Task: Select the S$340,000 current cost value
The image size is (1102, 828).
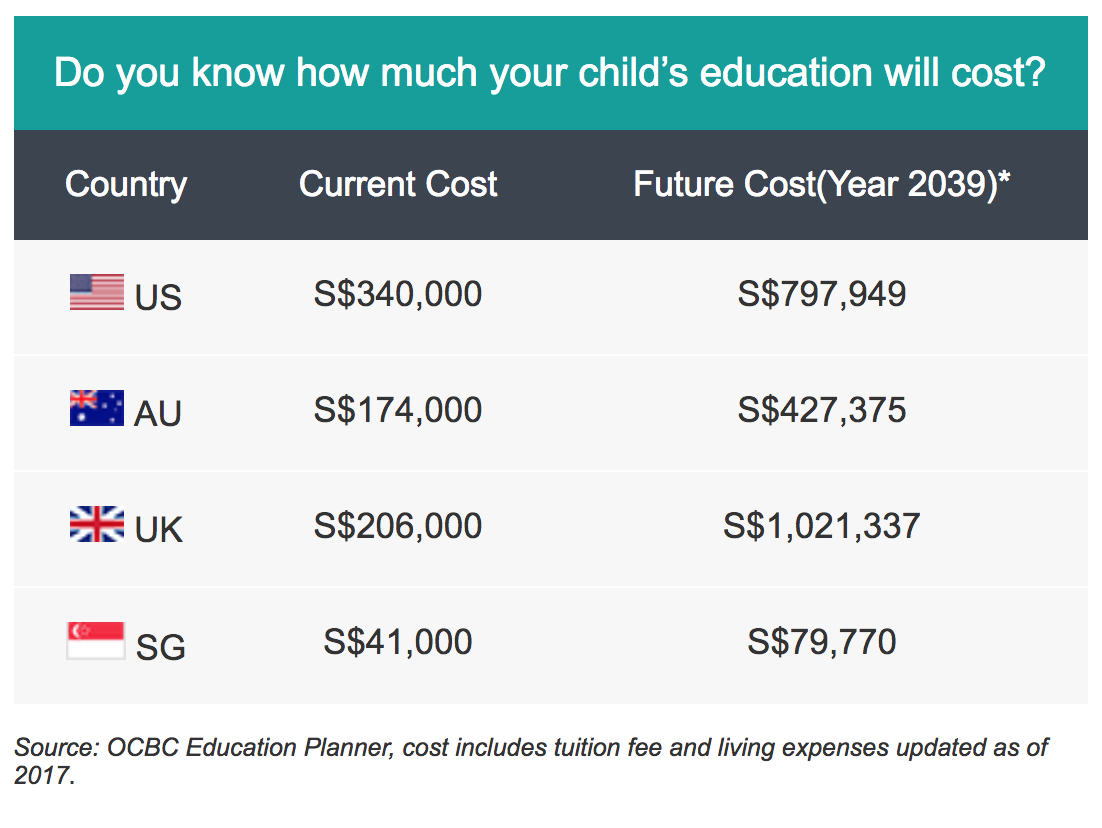Action: click(x=398, y=294)
